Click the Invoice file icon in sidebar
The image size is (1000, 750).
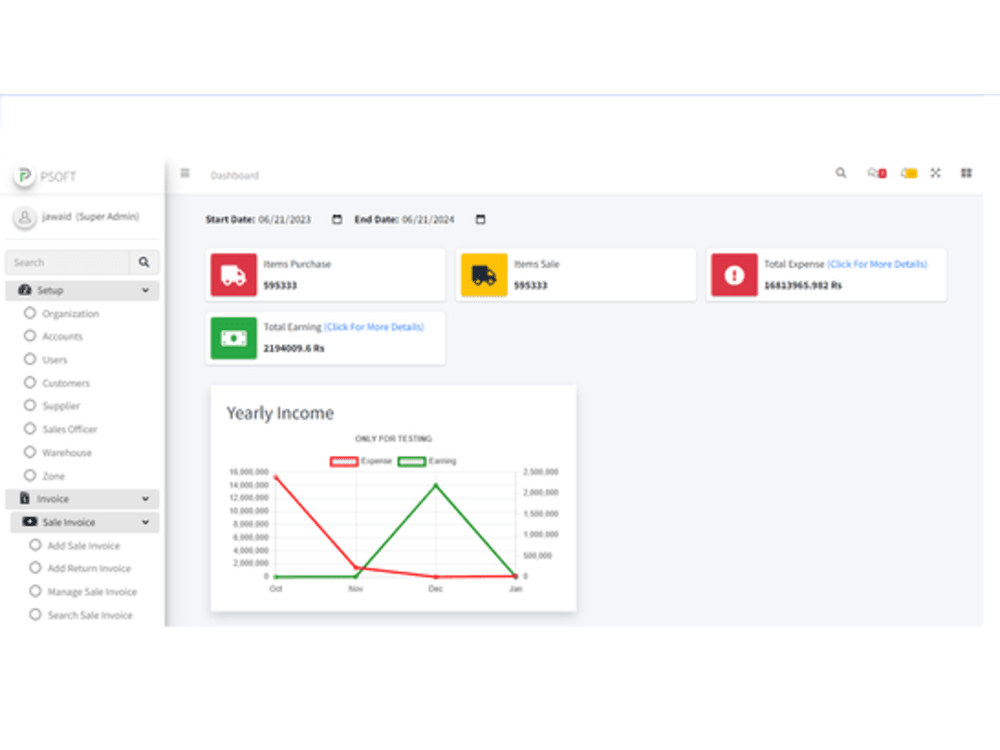[25, 498]
